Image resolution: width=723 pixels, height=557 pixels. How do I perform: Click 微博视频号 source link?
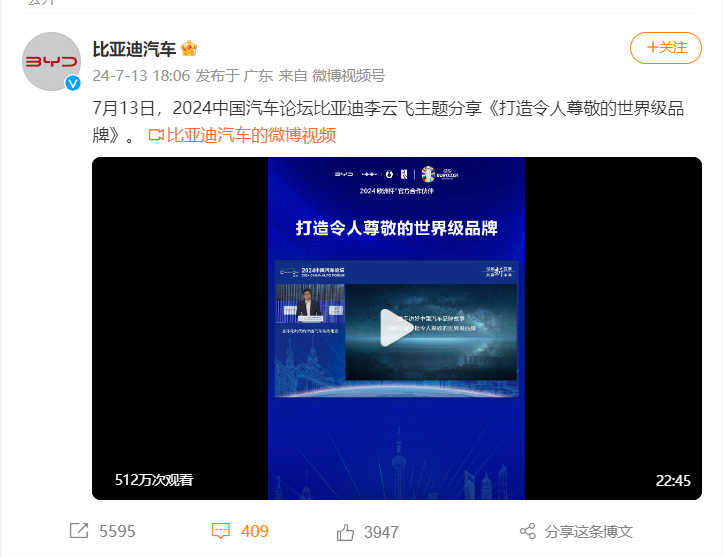point(349,75)
